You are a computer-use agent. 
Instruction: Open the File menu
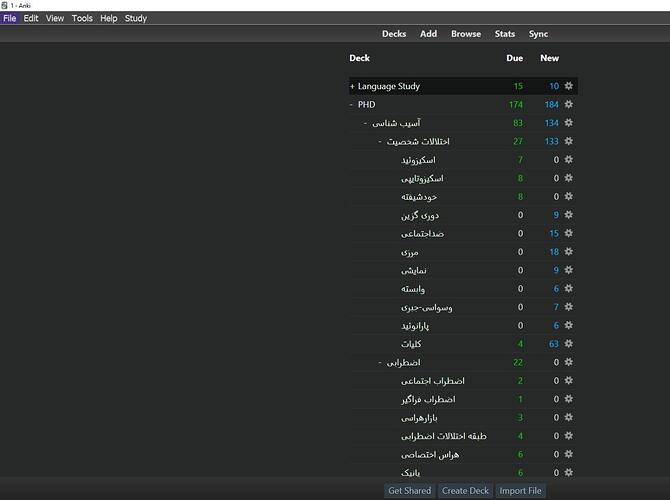point(9,18)
